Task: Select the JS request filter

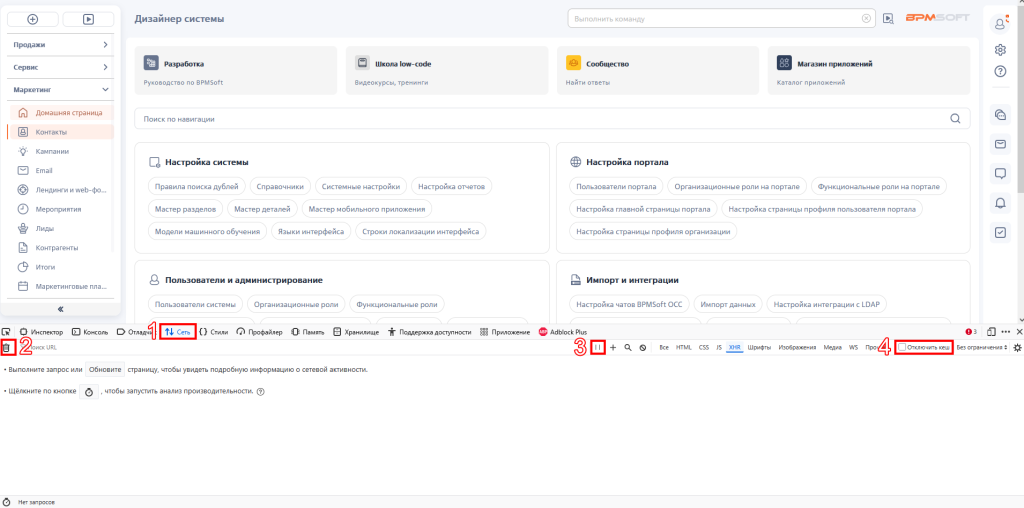Action: pos(718,348)
